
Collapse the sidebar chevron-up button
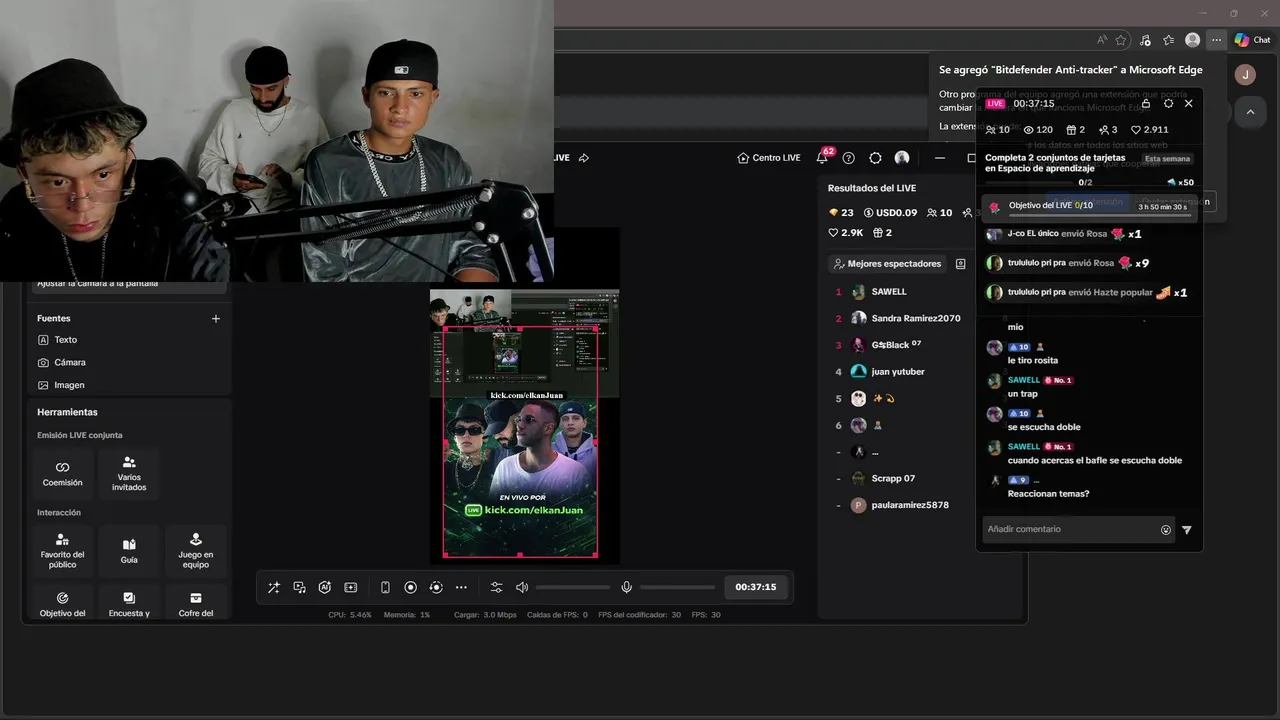point(1250,112)
